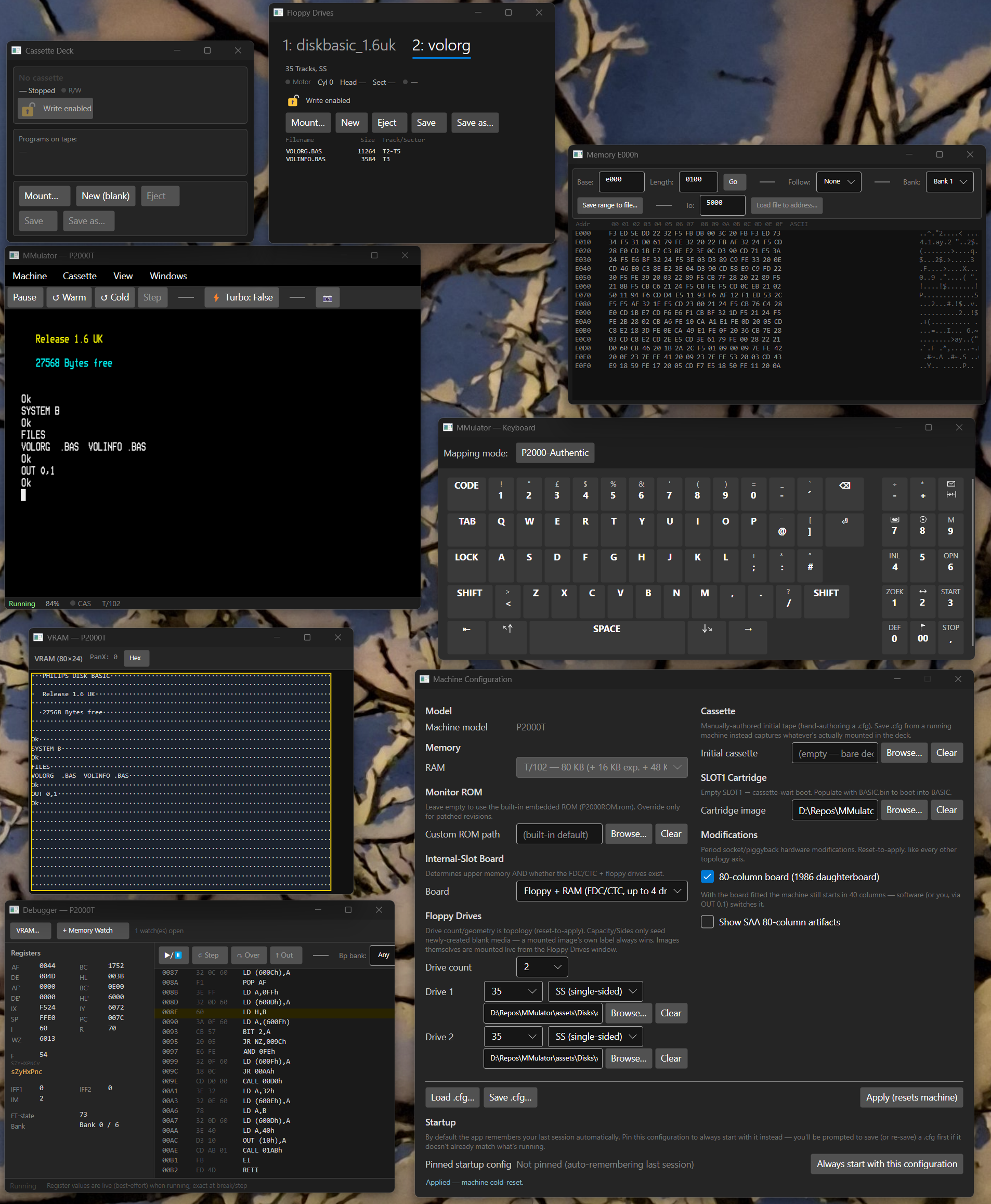The image size is (991, 1204).
Task: Toggle the right SHIFT key
Action: click(826, 601)
